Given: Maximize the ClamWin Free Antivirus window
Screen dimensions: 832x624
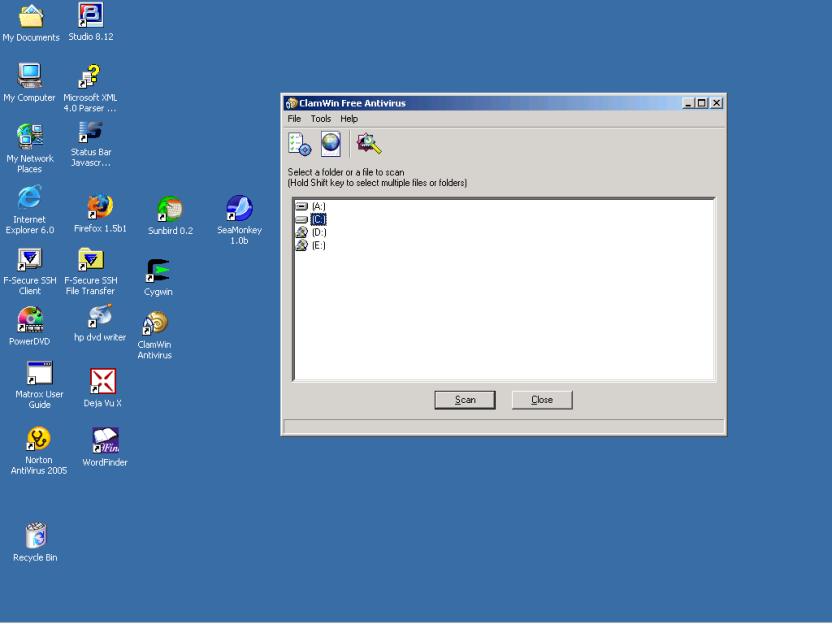Looking at the screenshot, I should pos(701,103).
